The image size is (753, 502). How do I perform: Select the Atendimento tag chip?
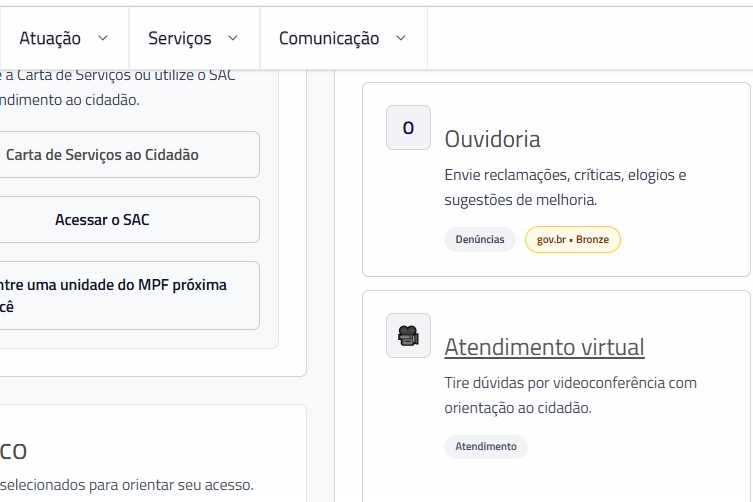coord(486,447)
